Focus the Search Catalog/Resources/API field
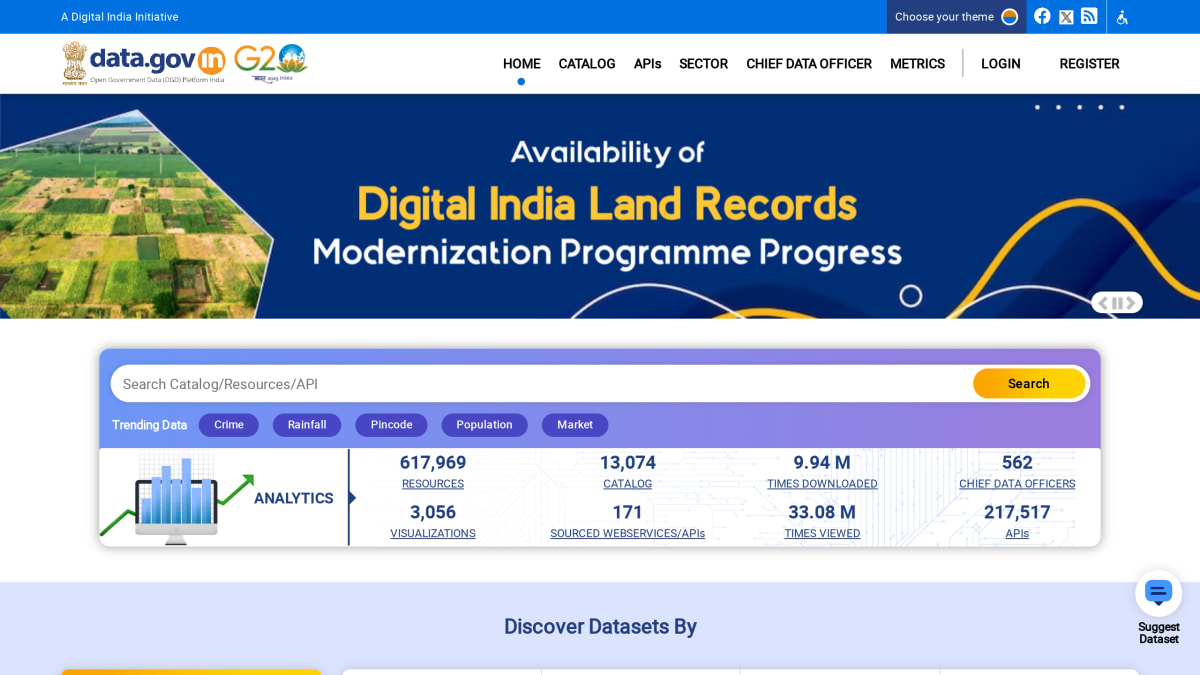This screenshot has height=675, width=1200. coord(541,384)
